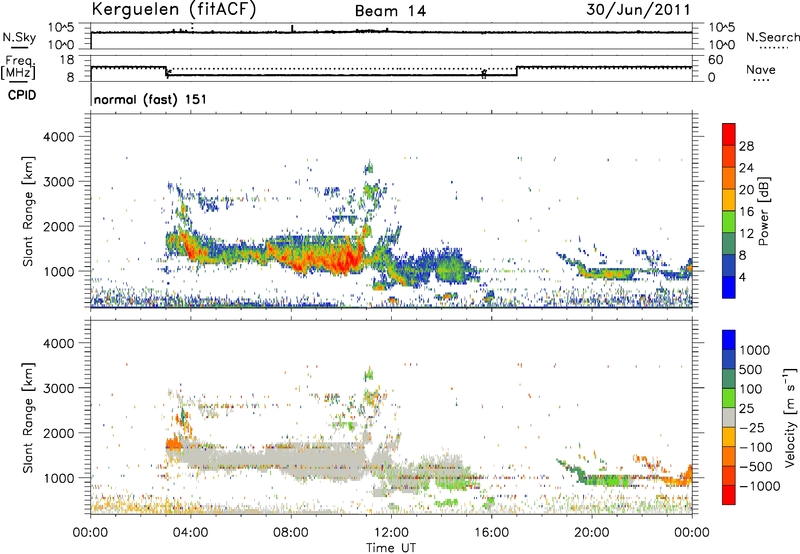Click the '04:00' time tick label

coord(190,533)
